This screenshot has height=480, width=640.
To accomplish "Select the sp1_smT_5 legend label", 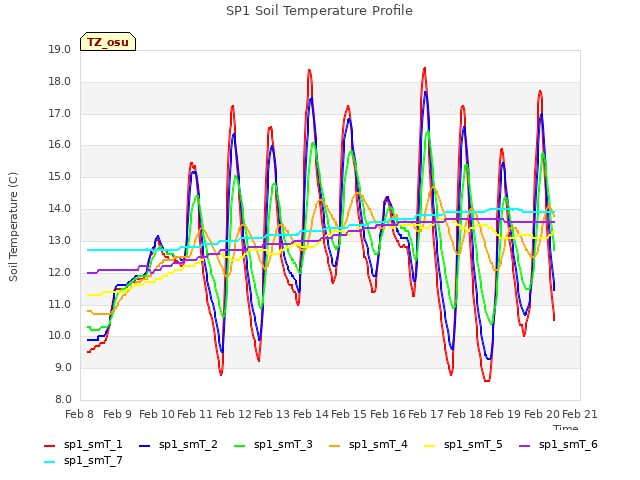I will 473,444.
